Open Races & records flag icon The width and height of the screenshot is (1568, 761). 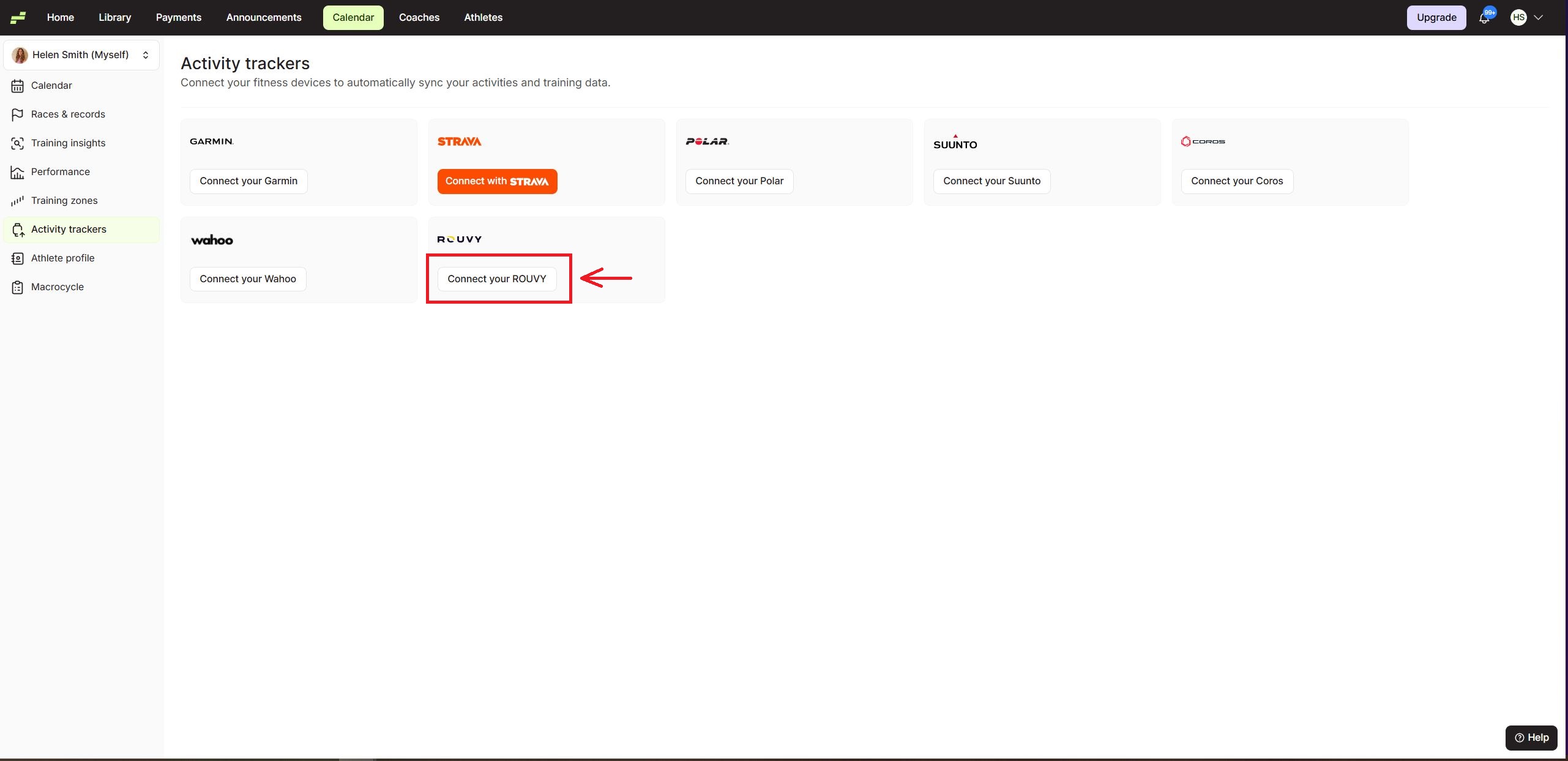(17, 114)
